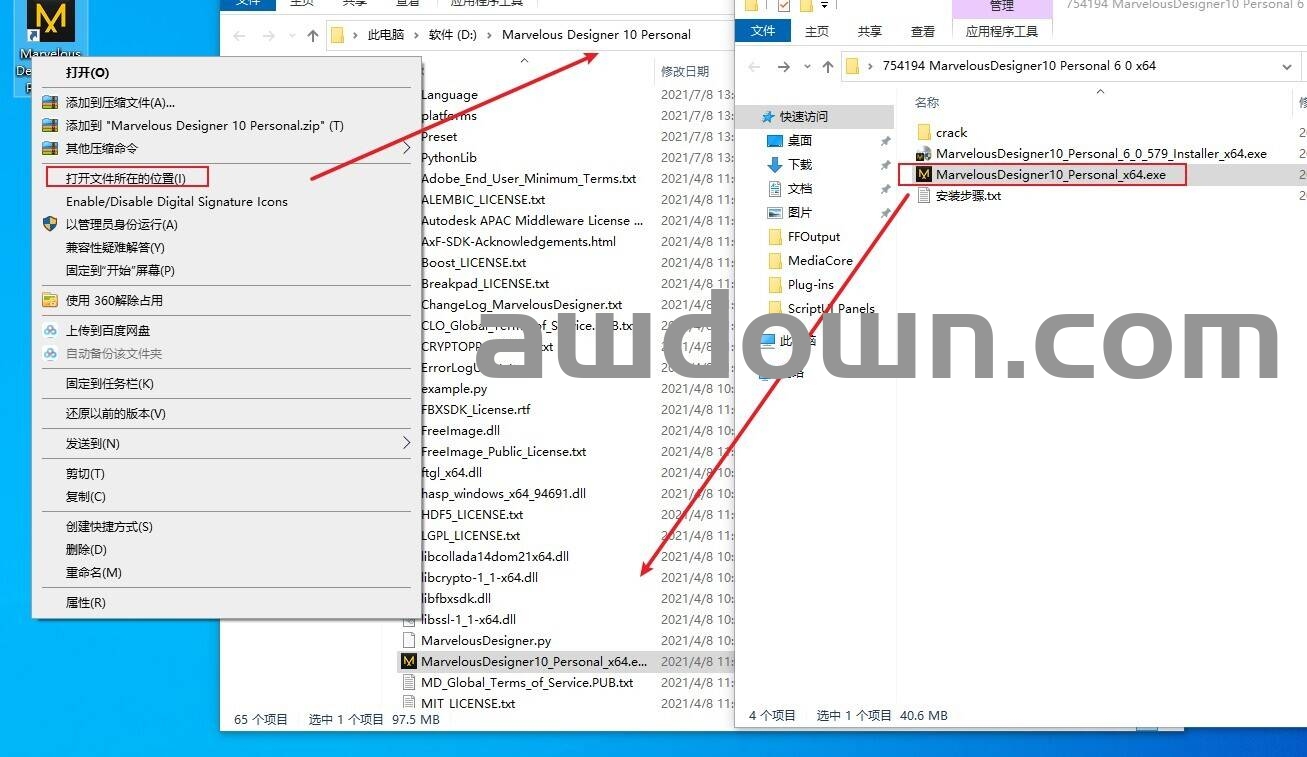This screenshot has width=1307, height=757.
Task: Choose 打开文件所在的位置(I) from the context menu
Action: 126,179
